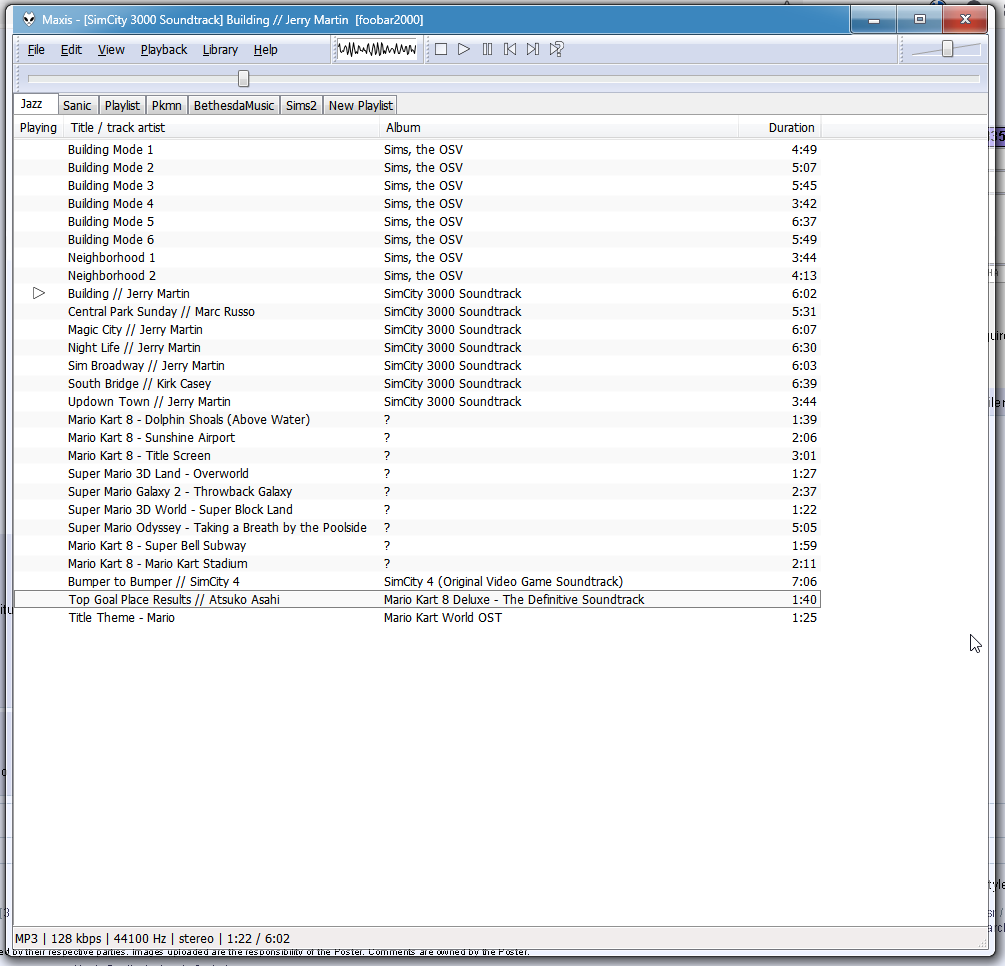Click the waveform visualization in the toolbar
1005x966 pixels.
[377, 49]
